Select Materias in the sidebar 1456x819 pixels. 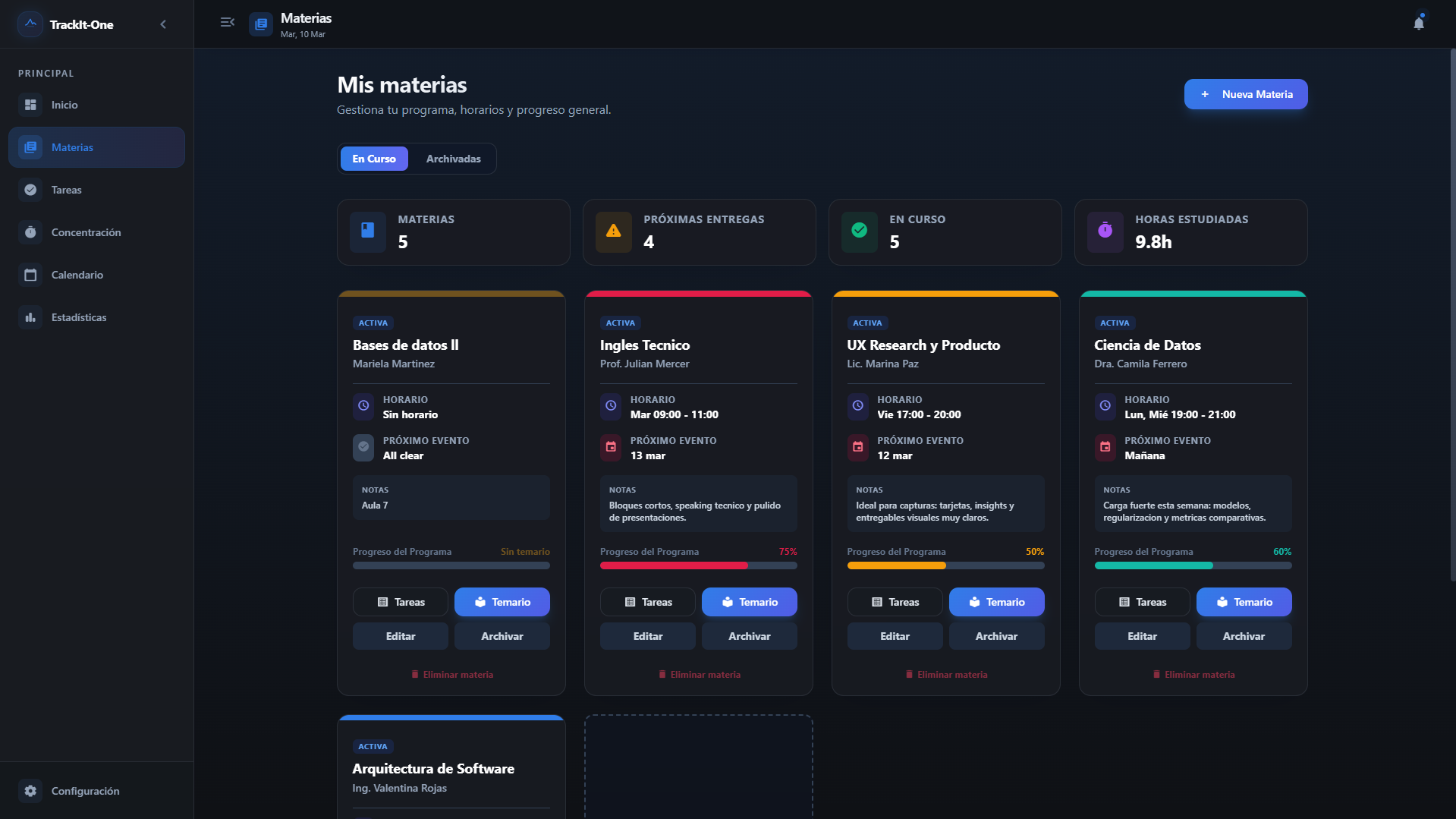point(96,147)
